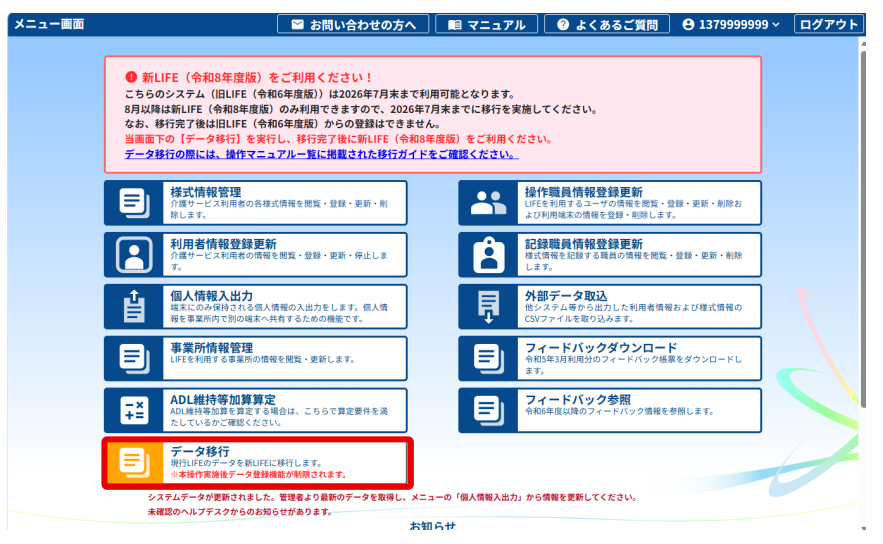Screen dimensions: 883x544
Task: Click the 事業所情報管理 icon
Action: tap(134, 359)
